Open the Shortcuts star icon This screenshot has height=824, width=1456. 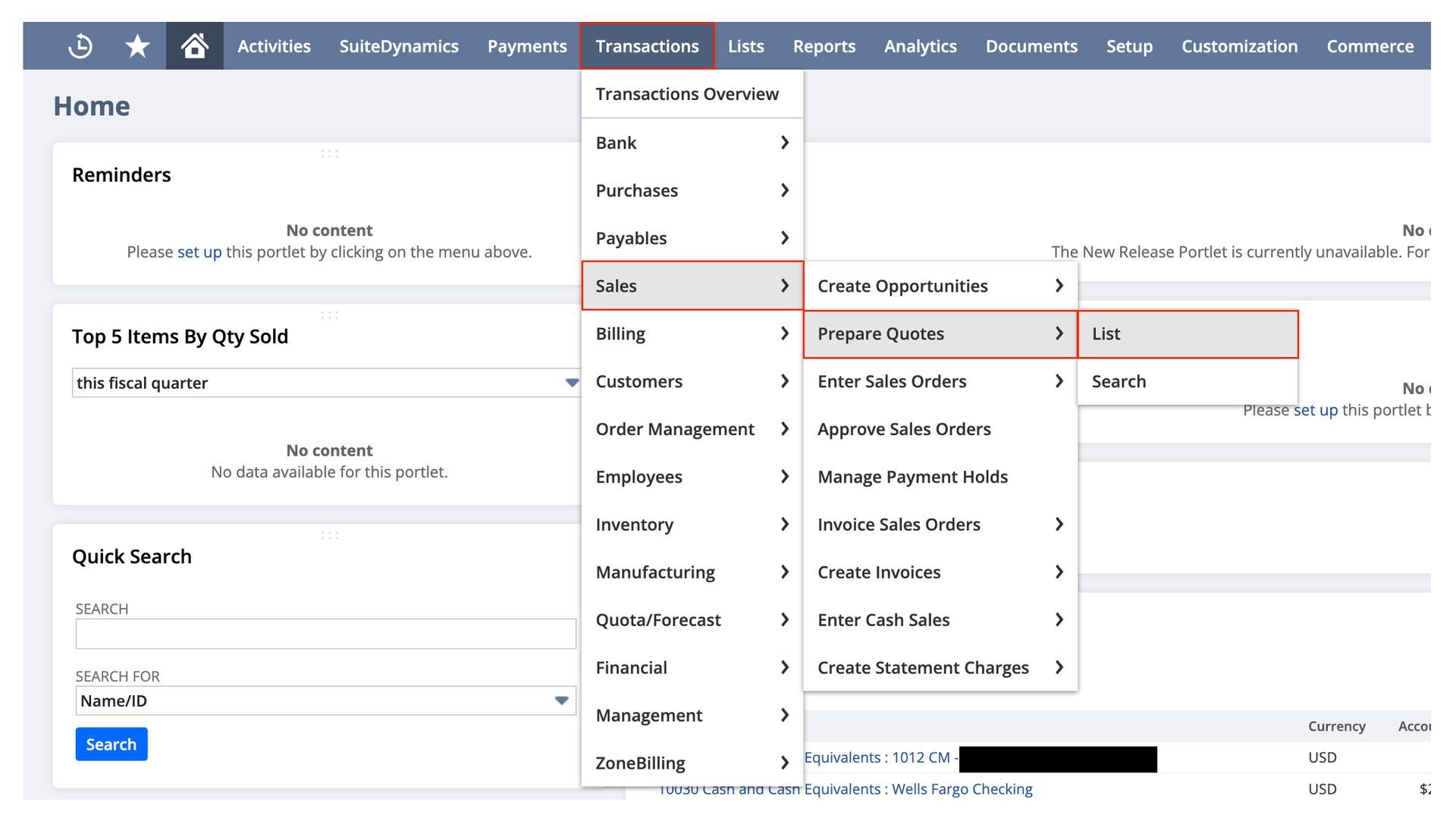(137, 46)
